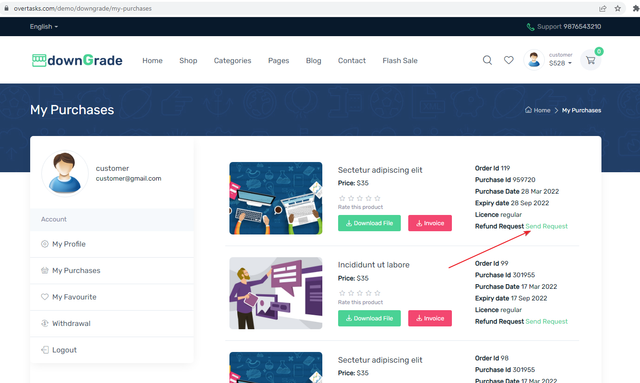640x383 pixels.
Task: Download File for Order 119
Action: point(369,223)
